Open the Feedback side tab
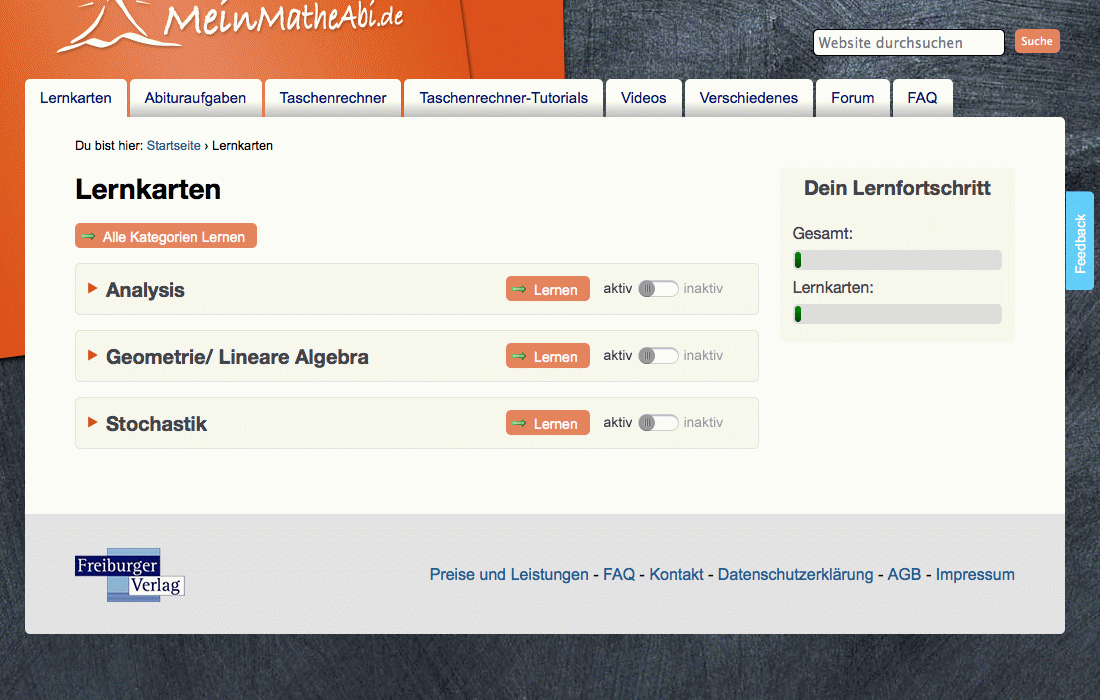This screenshot has width=1100, height=700. [1080, 241]
